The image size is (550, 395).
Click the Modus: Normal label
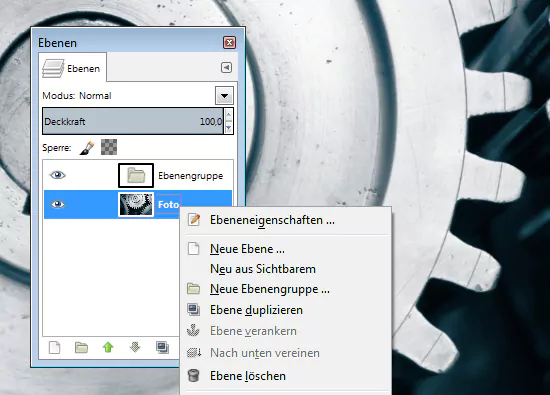(x=77, y=95)
